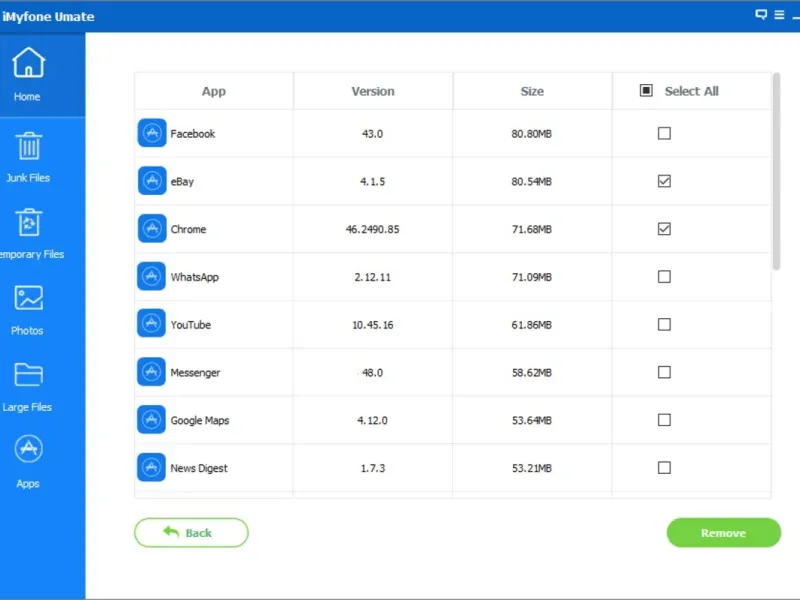Click the Chrome app icon
Image resolution: width=800 pixels, height=600 pixels.
pos(152,229)
